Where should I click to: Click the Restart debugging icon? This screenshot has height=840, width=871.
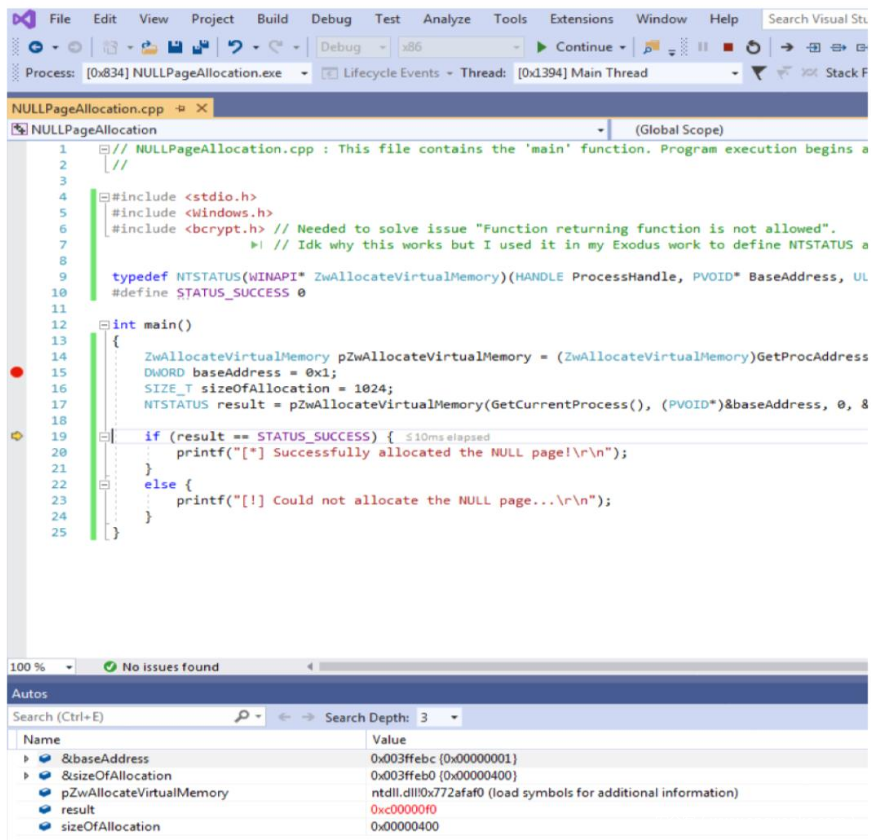pos(752,47)
